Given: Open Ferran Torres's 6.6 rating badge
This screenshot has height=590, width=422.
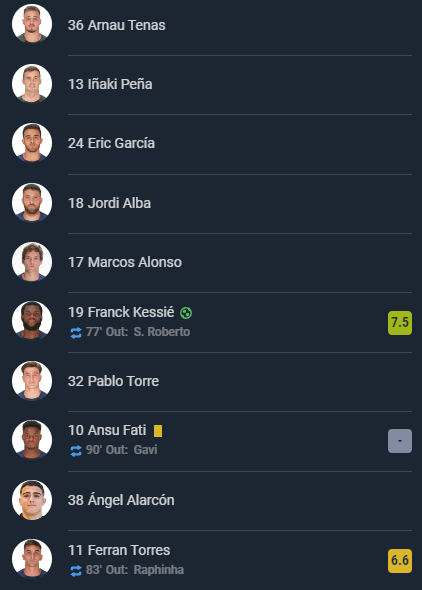Looking at the screenshot, I should 400,561.
